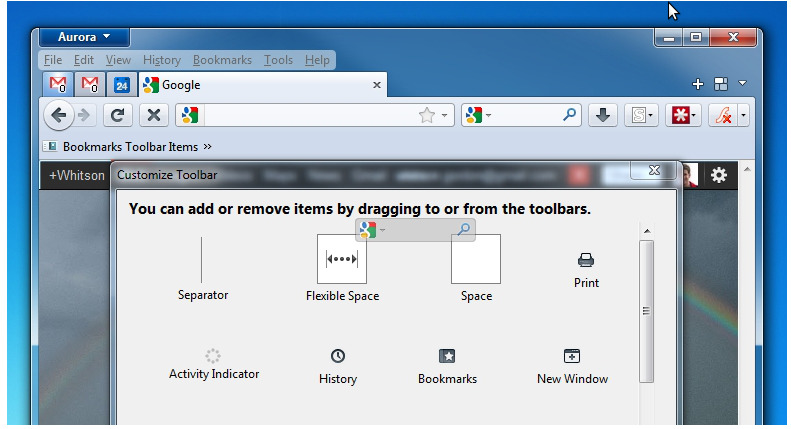Click the Print icon in Customize Toolbar
Viewport: 791px width, 429px height.
tap(586, 261)
